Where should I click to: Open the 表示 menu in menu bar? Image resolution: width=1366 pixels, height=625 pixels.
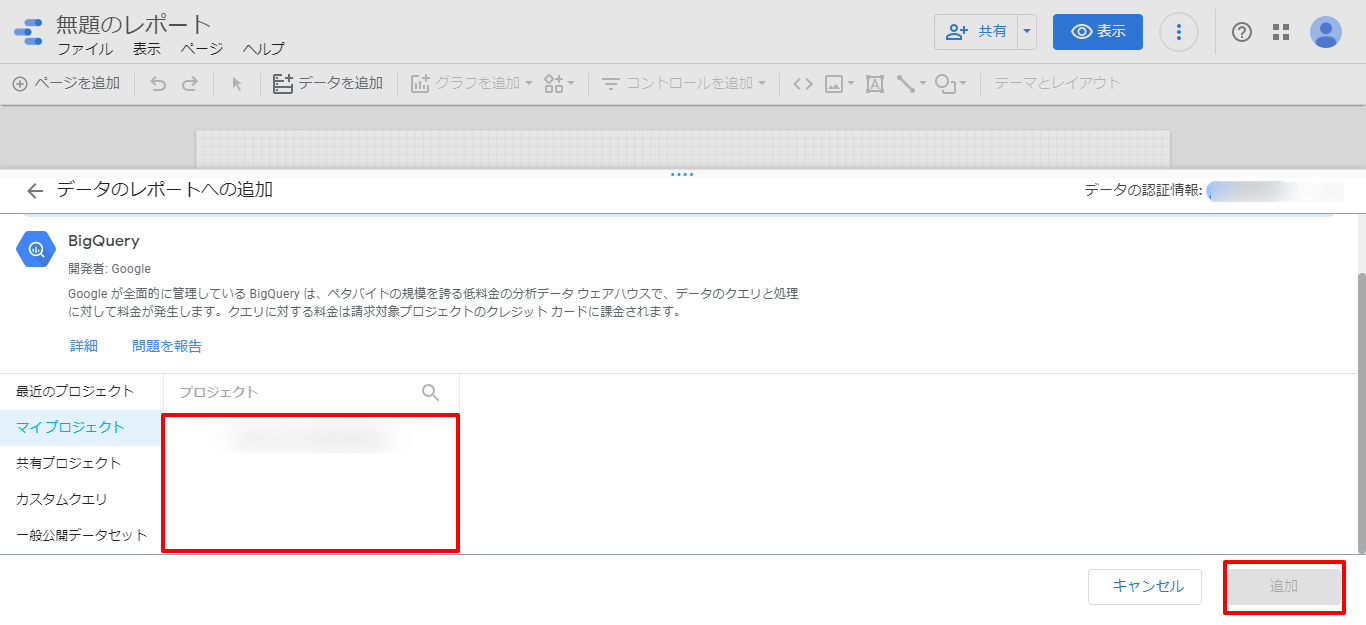[147, 49]
